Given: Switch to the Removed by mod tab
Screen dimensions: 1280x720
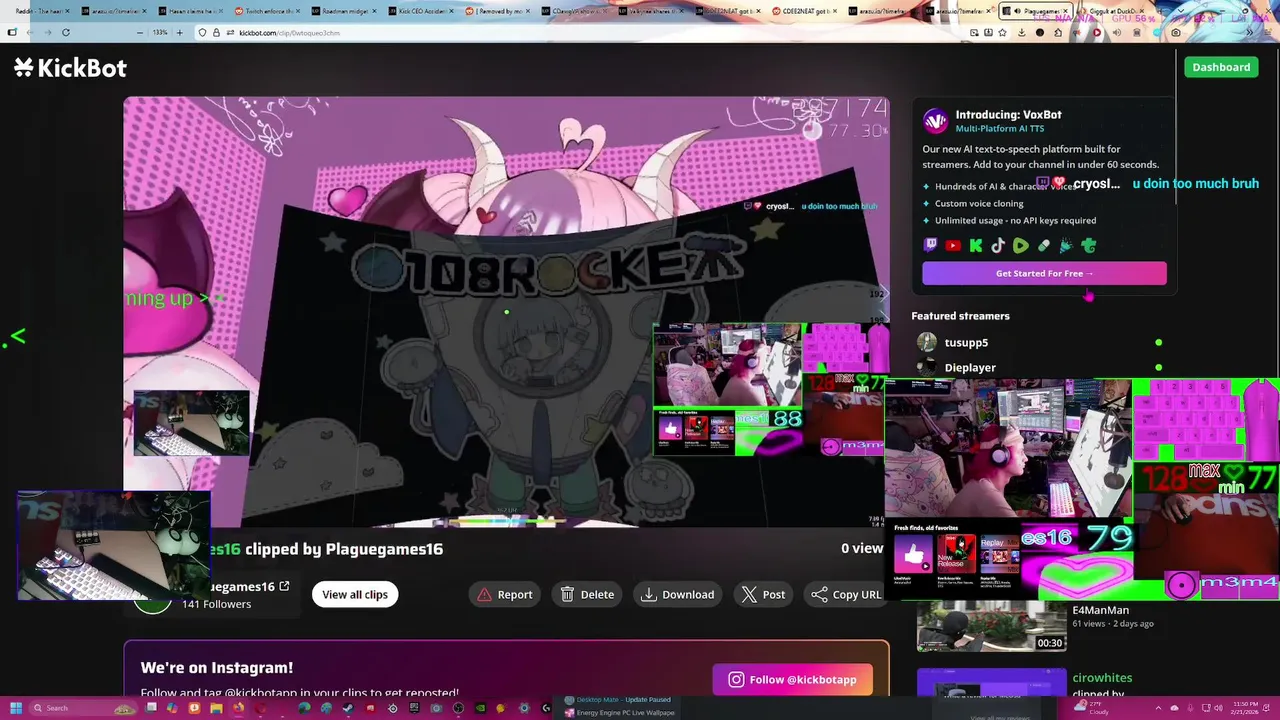Looking at the screenshot, I should coord(496,11).
